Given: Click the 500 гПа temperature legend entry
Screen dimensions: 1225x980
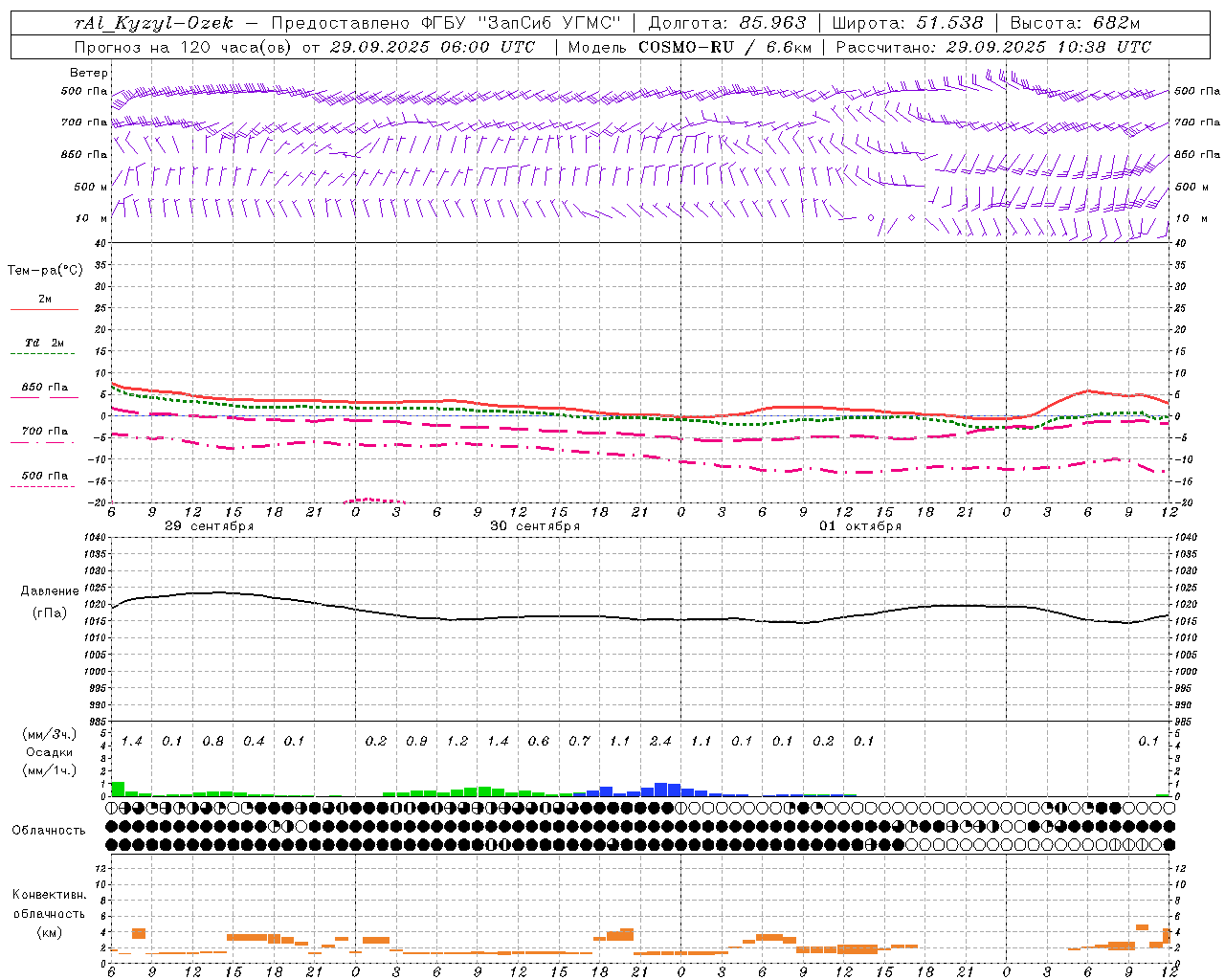Looking at the screenshot, I should (45, 476).
